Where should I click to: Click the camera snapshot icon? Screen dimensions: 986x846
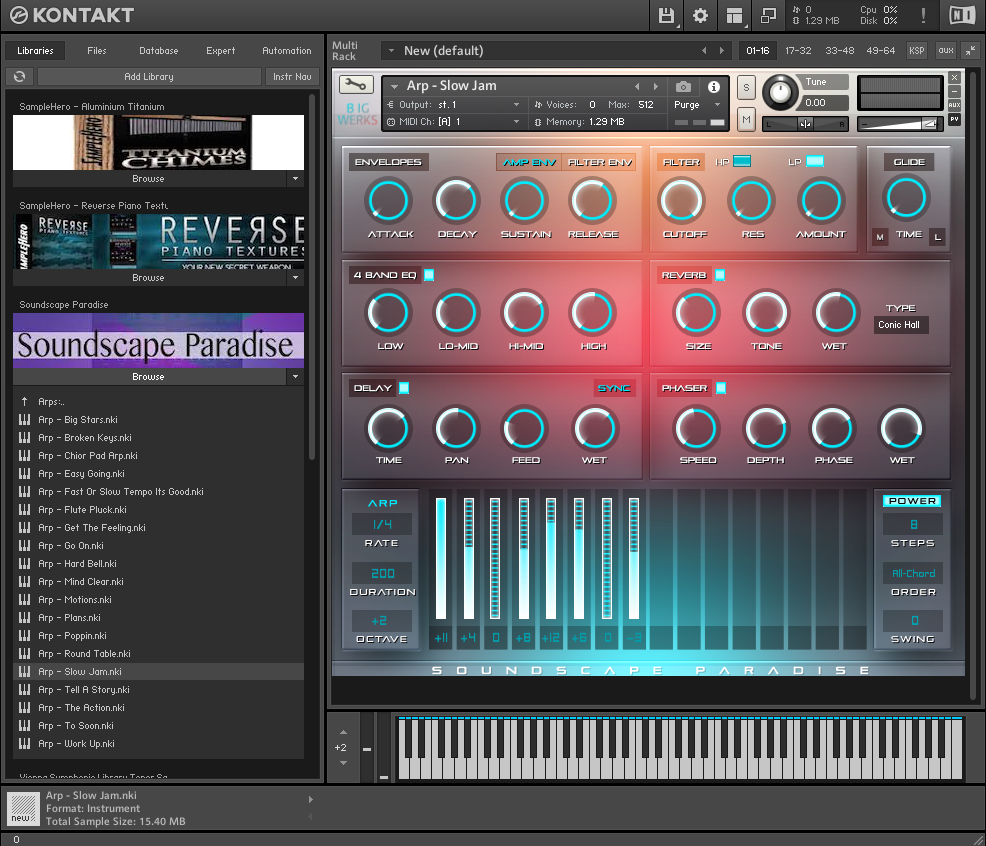click(683, 86)
